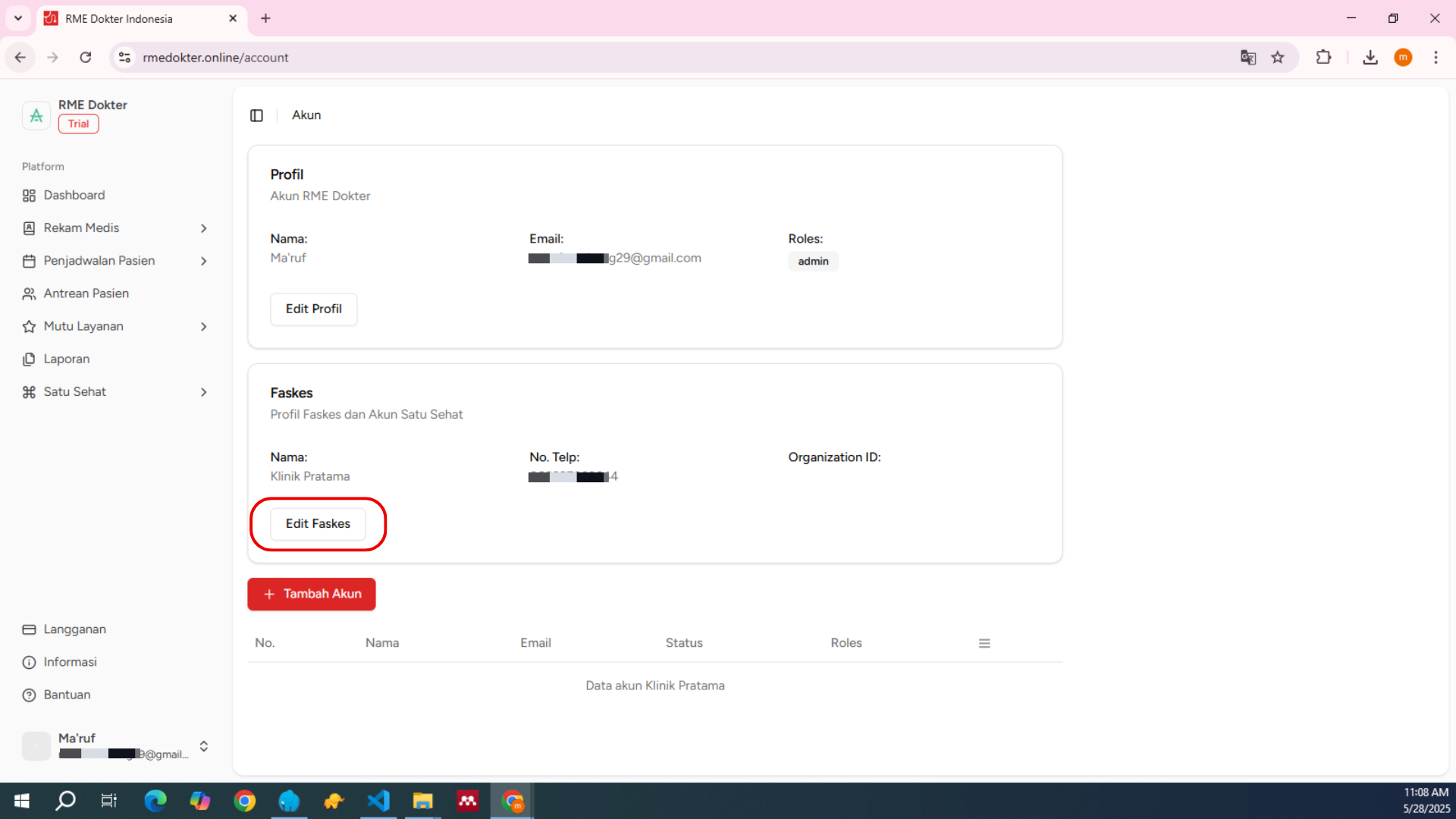The width and height of the screenshot is (1456, 819).
Task: Click the Google Translate icon in address bar
Action: (x=1247, y=58)
